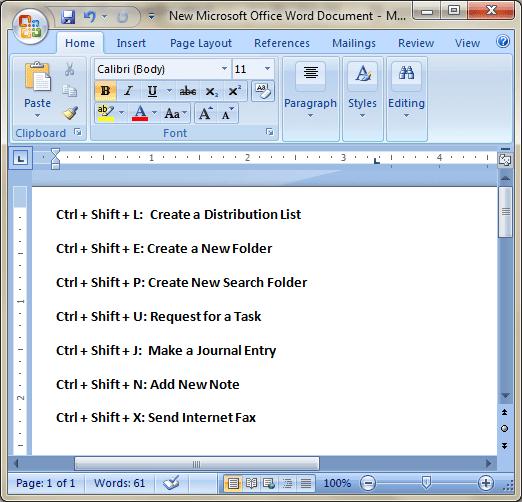Open proofing errors check icon in status bar
Image resolution: width=522 pixels, height=502 pixels.
(x=171, y=483)
